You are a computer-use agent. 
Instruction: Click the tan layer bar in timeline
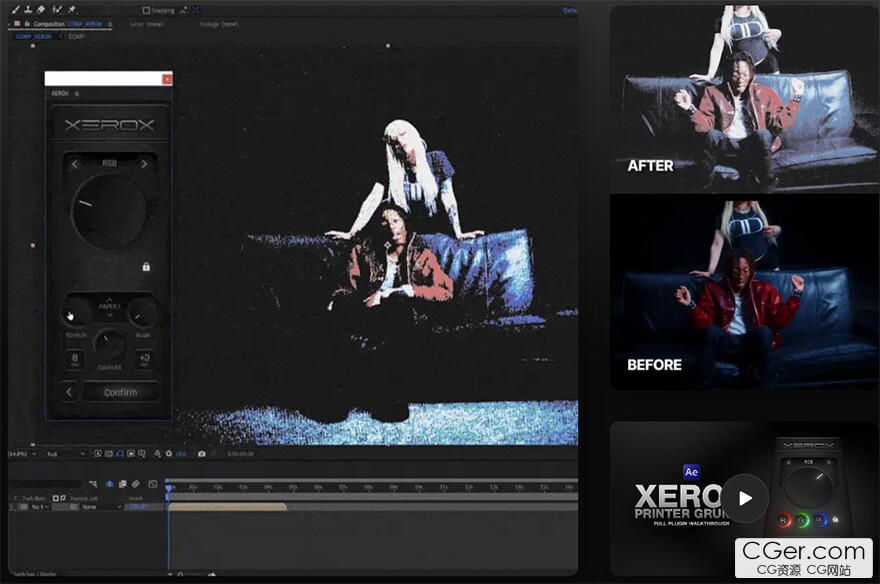coord(228,507)
